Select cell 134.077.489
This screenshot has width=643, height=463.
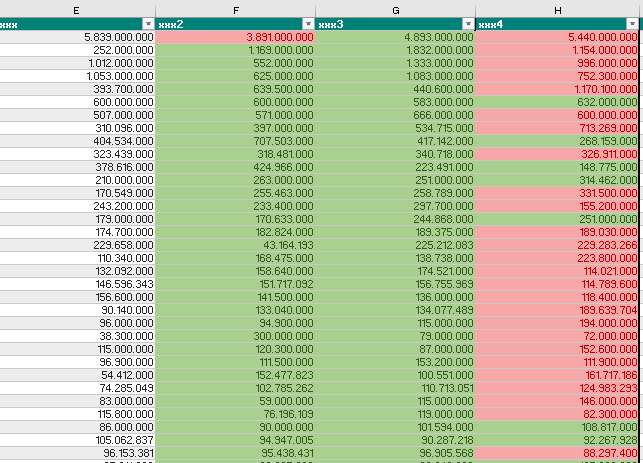(x=395, y=310)
